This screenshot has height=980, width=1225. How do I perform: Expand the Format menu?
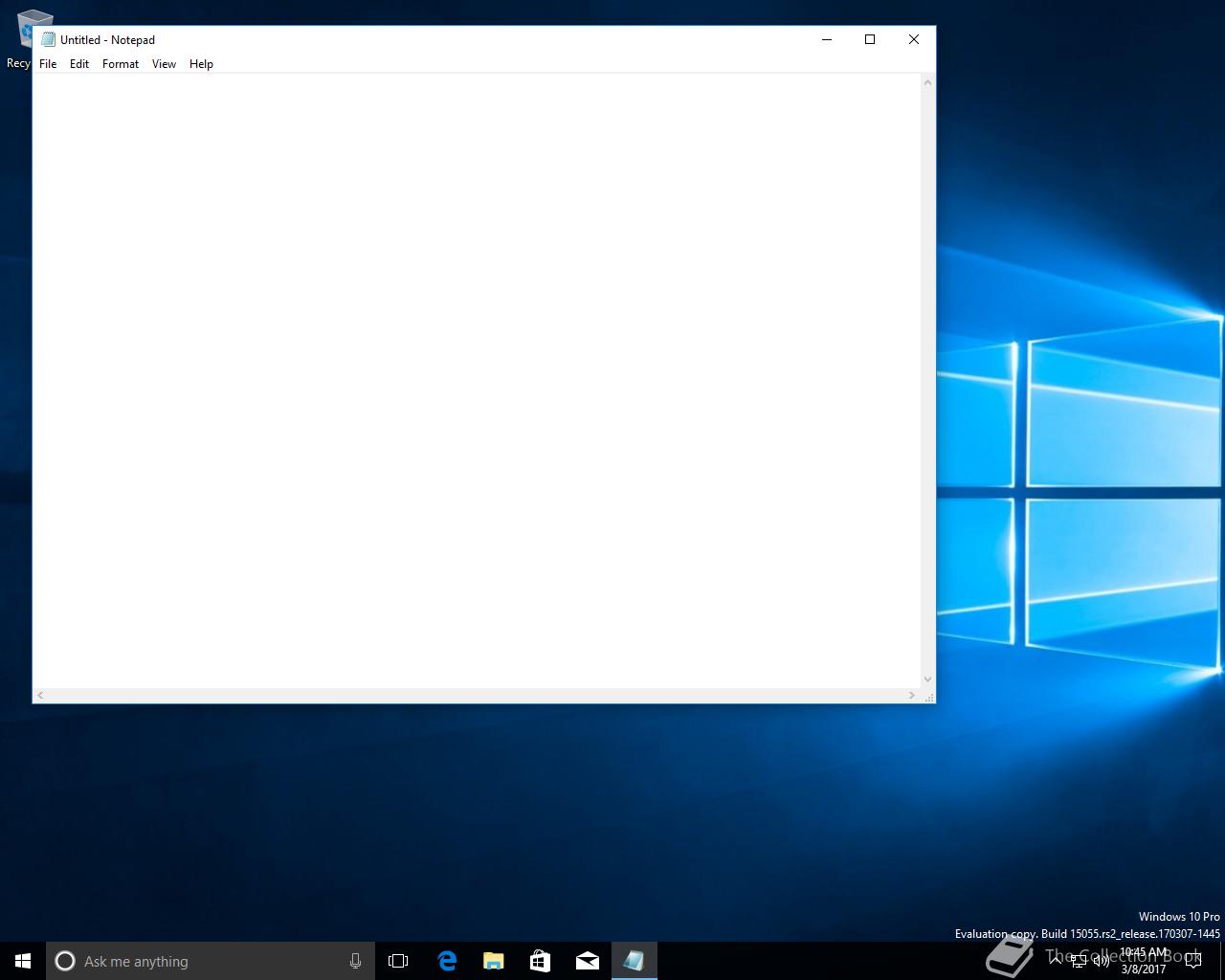[x=121, y=64]
